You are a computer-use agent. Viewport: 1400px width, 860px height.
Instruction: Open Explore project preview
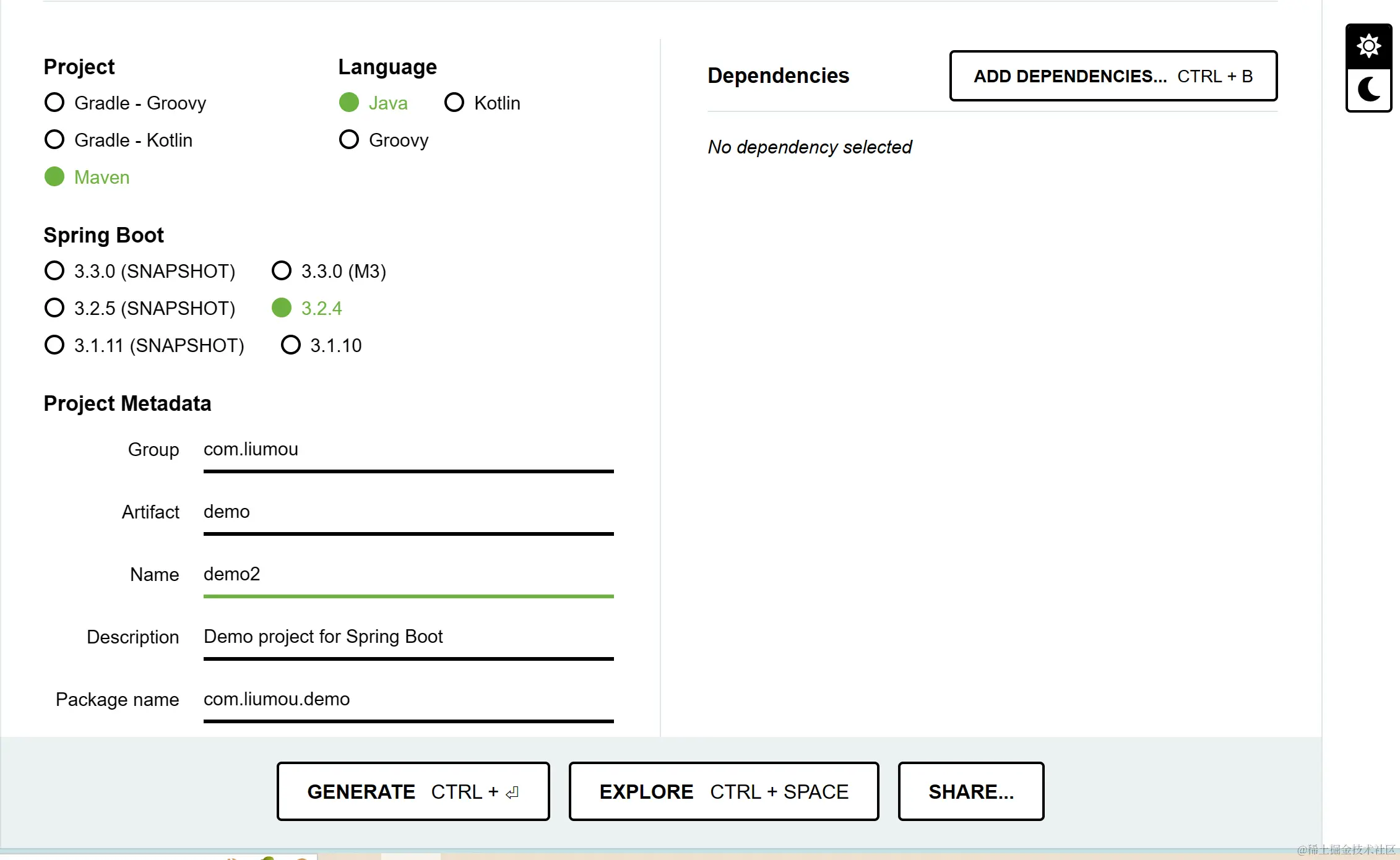(724, 791)
